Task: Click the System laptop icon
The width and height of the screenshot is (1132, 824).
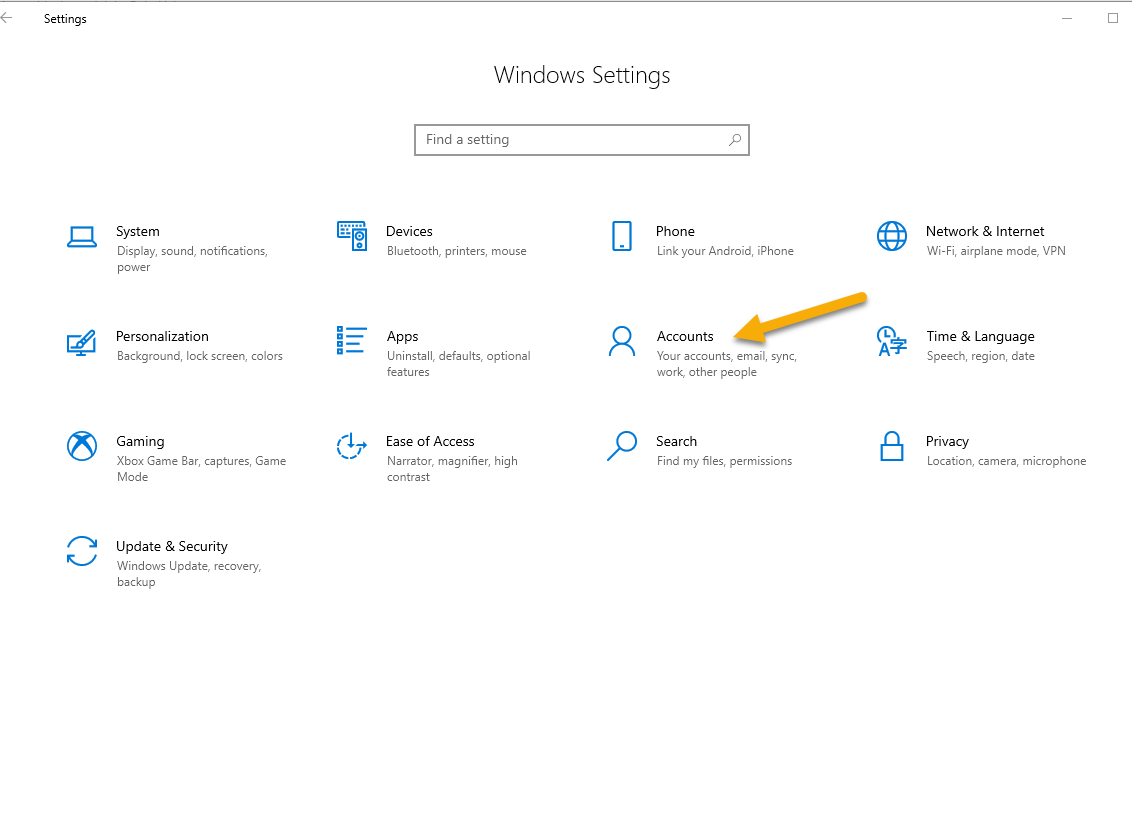Action: coord(82,237)
